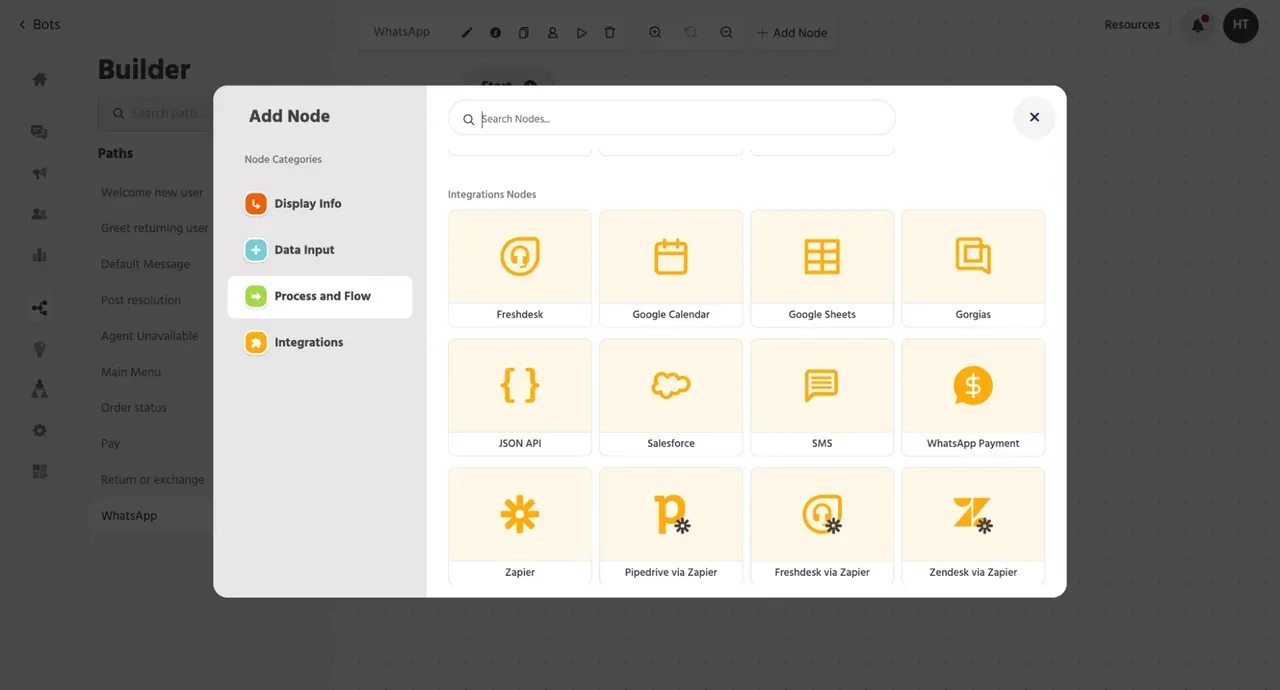Open the Resources link
Screen dimensions: 1280x690
(x=1132, y=25)
